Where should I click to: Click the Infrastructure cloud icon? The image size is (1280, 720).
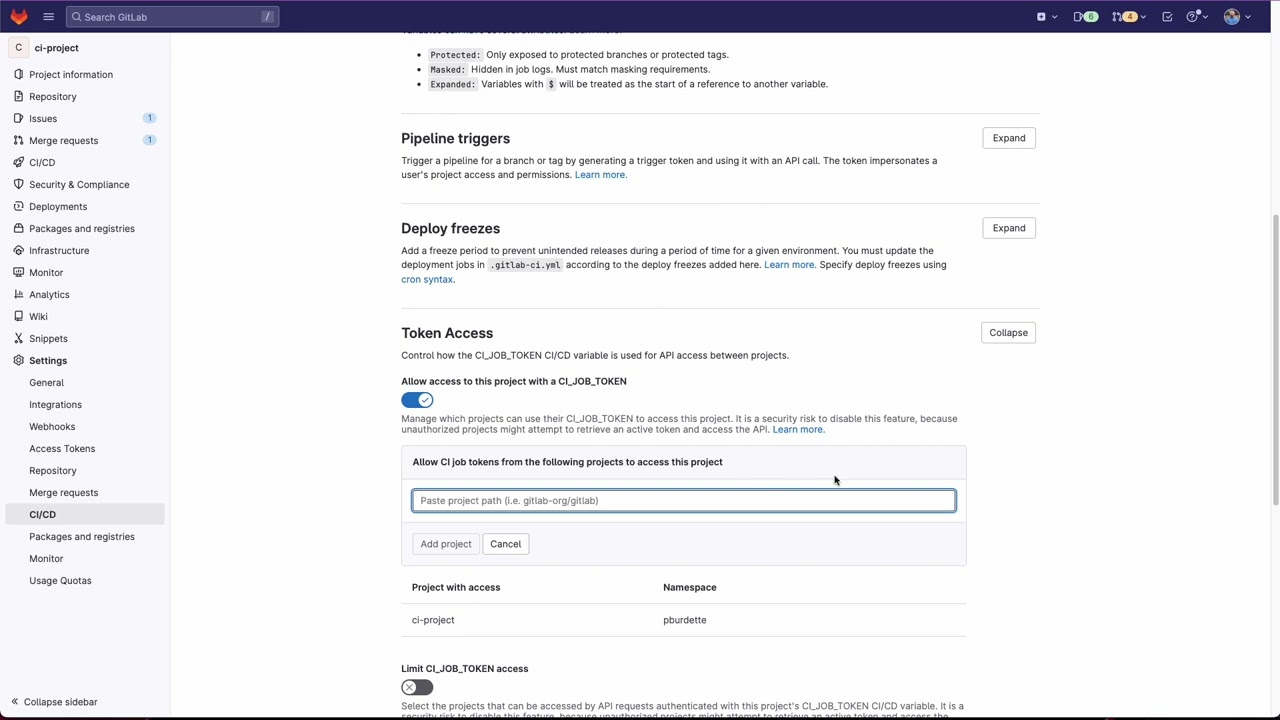click(x=18, y=250)
